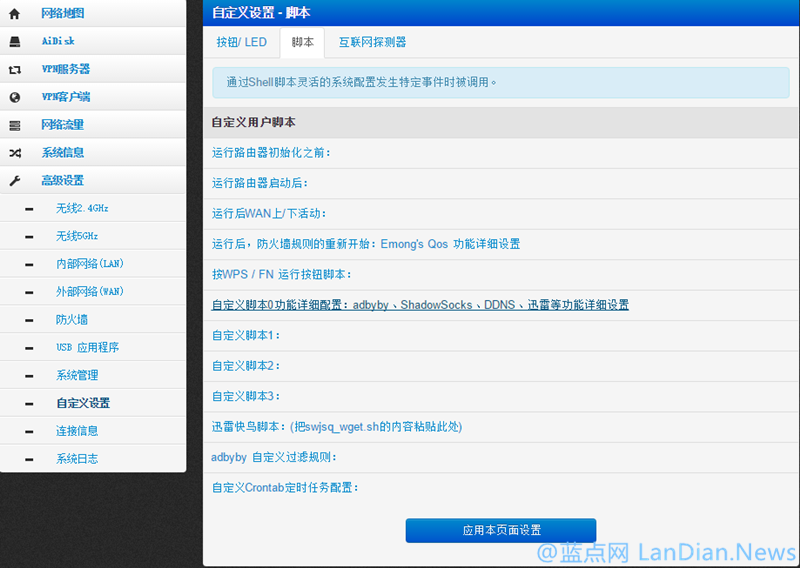Click the dash icon beside 内部网络(LAN)
The height and width of the screenshot is (568, 800).
click(29, 264)
